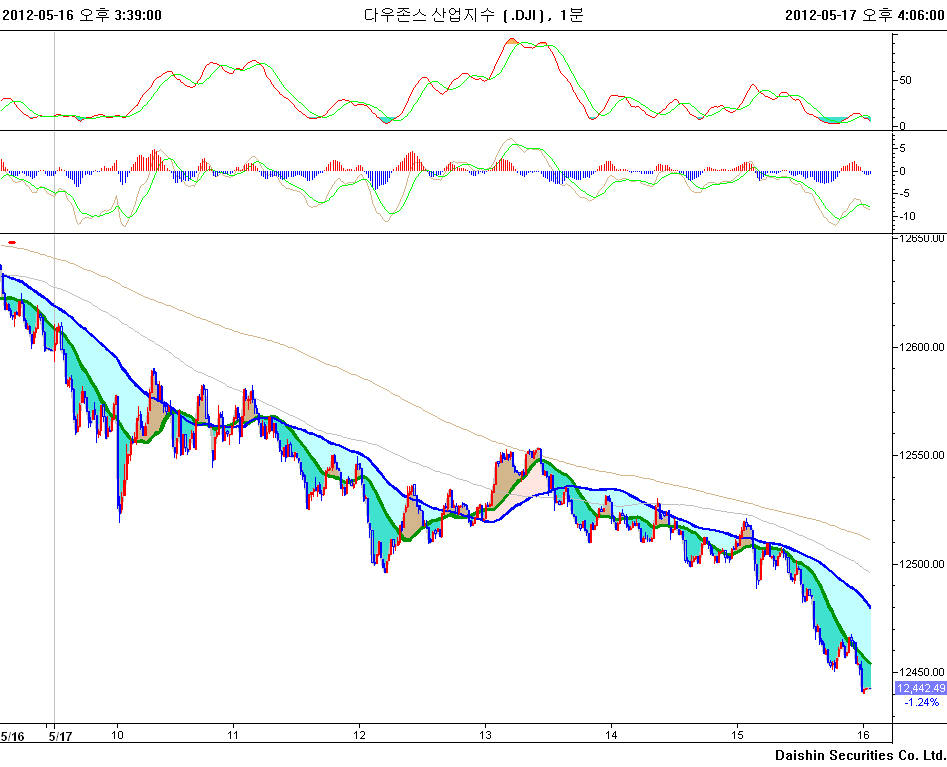This screenshot has width=947, height=767.
Task: Select the chart title with (.DJI)
Action: pyautogui.click(x=473, y=14)
